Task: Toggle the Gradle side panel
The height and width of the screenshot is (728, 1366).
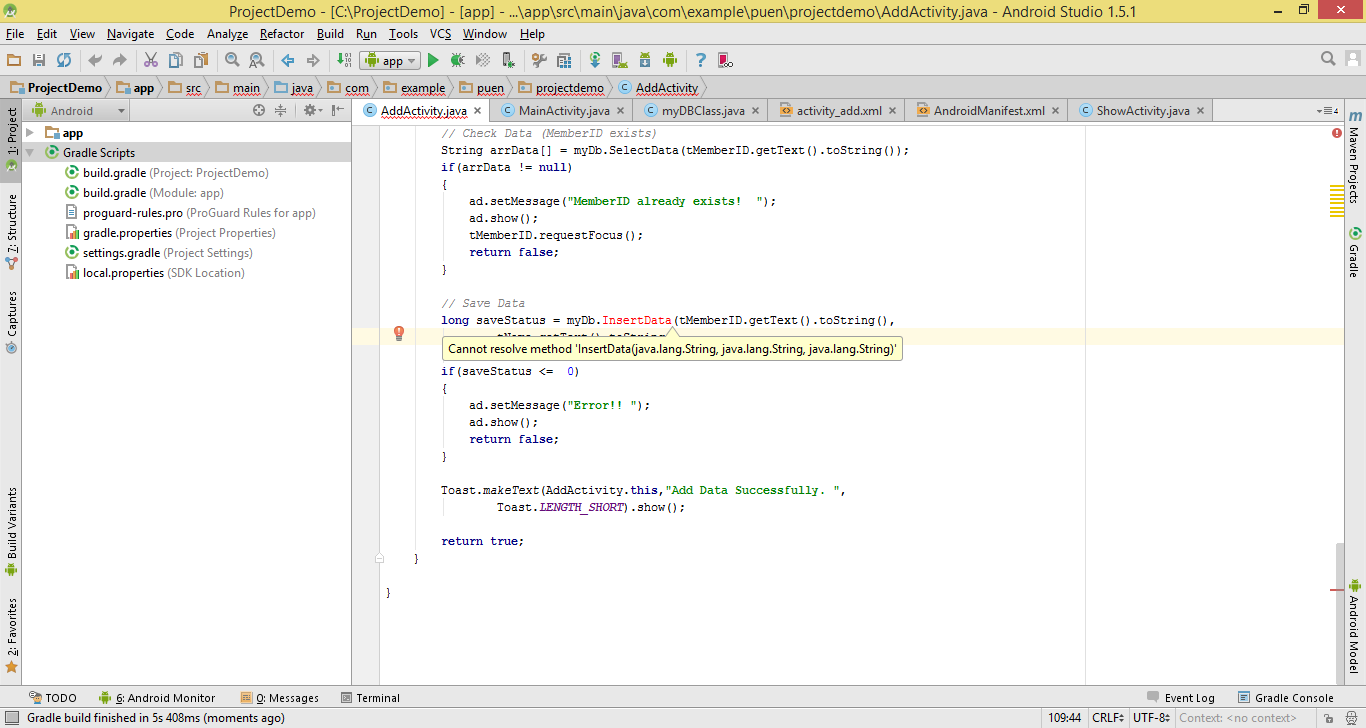Action: click(1355, 251)
